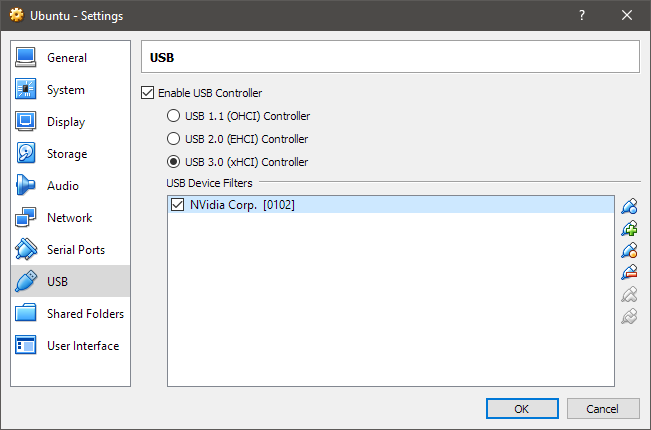
Task: Disable the NVidia Corp. filter checkbox
Action: pyautogui.click(x=178, y=205)
